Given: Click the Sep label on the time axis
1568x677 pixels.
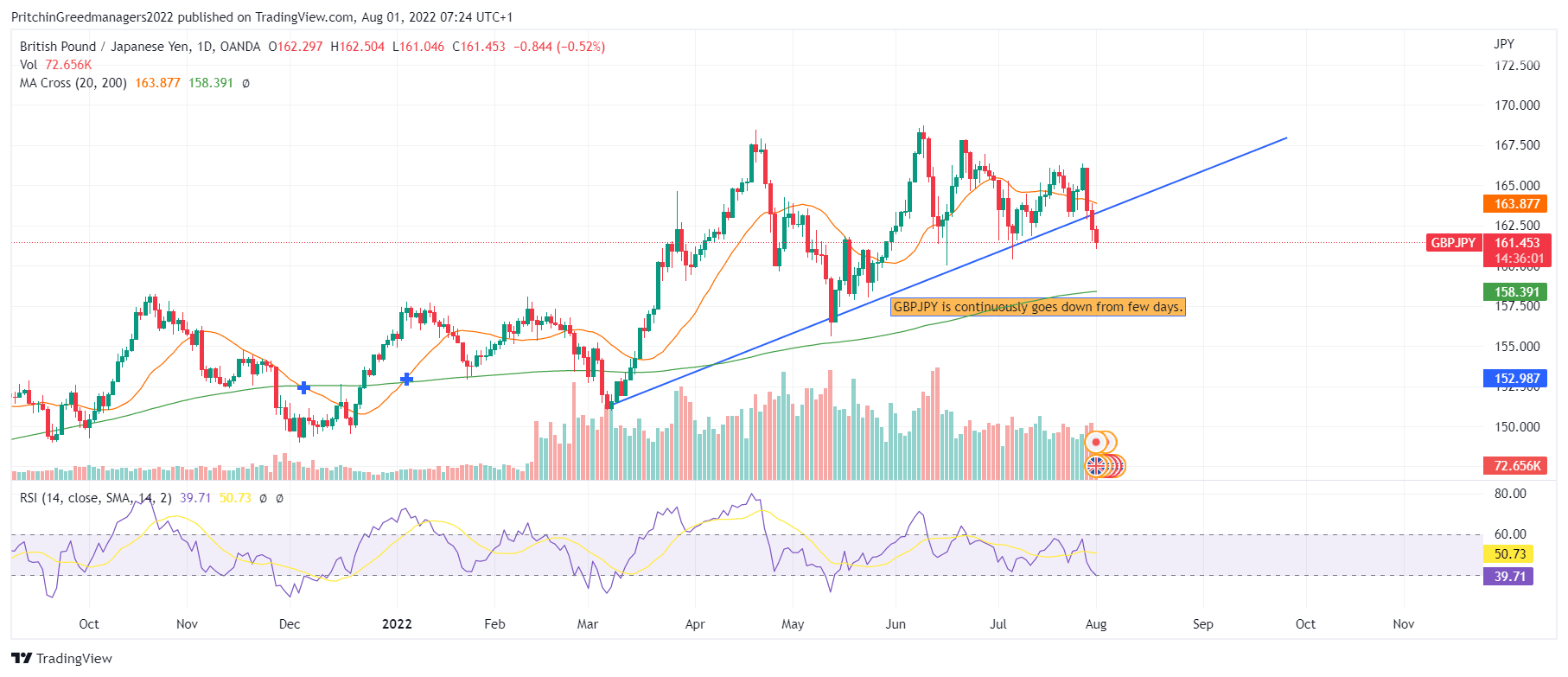Looking at the screenshot, I should 1203,624.
